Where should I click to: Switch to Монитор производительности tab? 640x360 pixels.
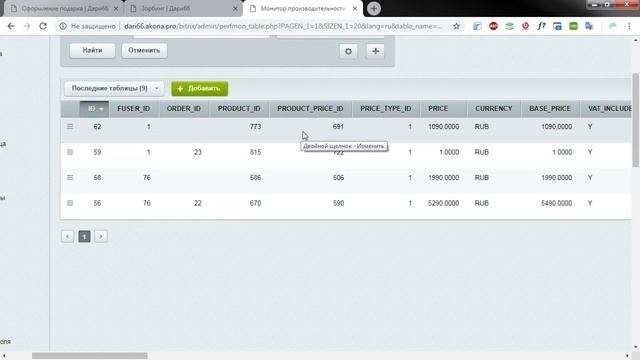303,8
